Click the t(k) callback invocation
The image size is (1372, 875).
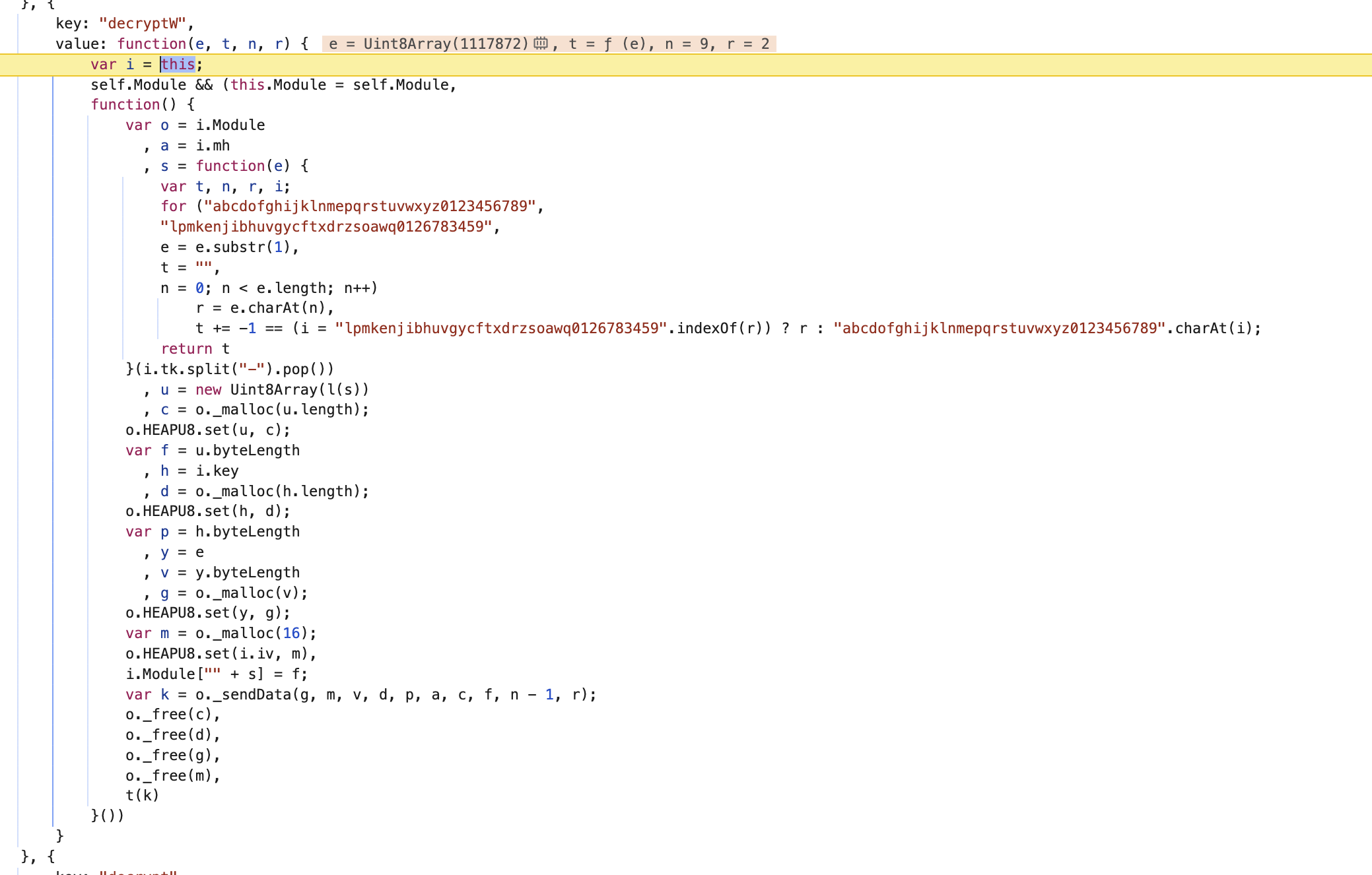click(x=142, y=795)
